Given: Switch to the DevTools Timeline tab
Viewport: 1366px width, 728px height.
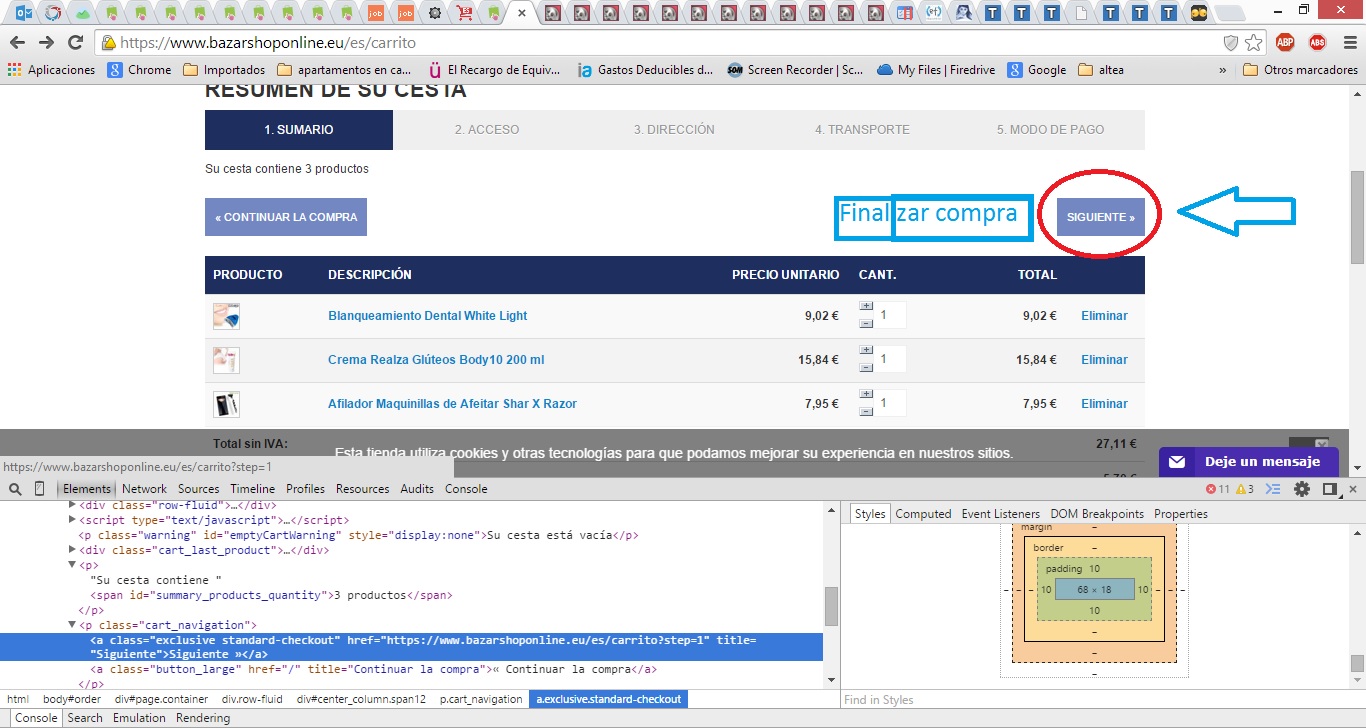Looking at the screenshot, I should coord(252,489).
